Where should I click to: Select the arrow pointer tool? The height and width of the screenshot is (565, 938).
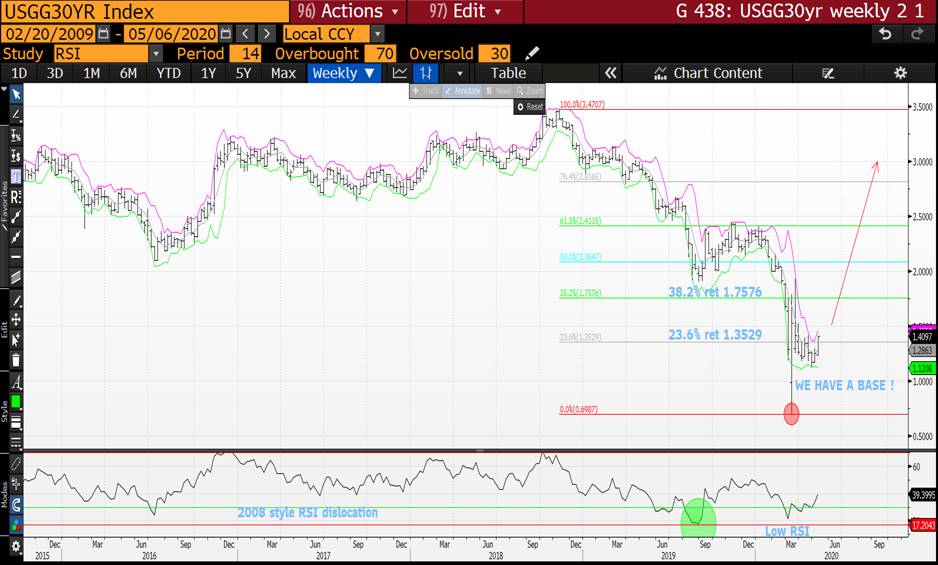pyautogui.click(x=16, y=94)
